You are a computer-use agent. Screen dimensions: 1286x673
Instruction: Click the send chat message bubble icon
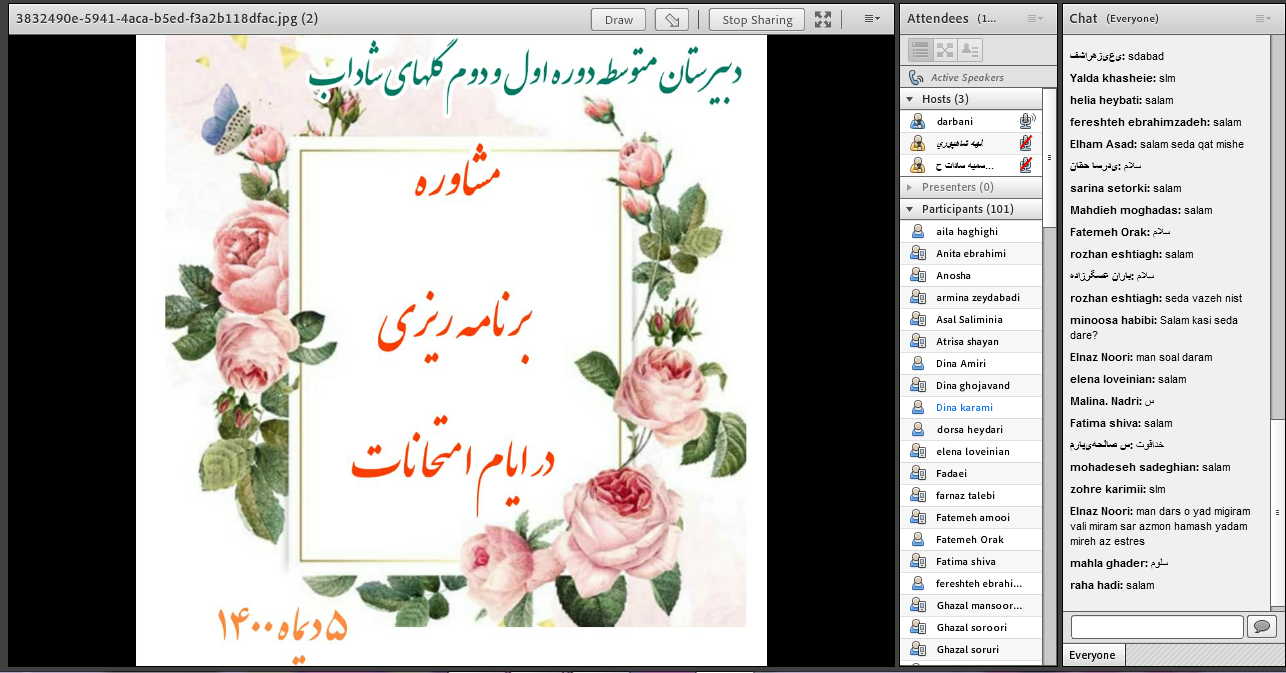click(1262, 627)
